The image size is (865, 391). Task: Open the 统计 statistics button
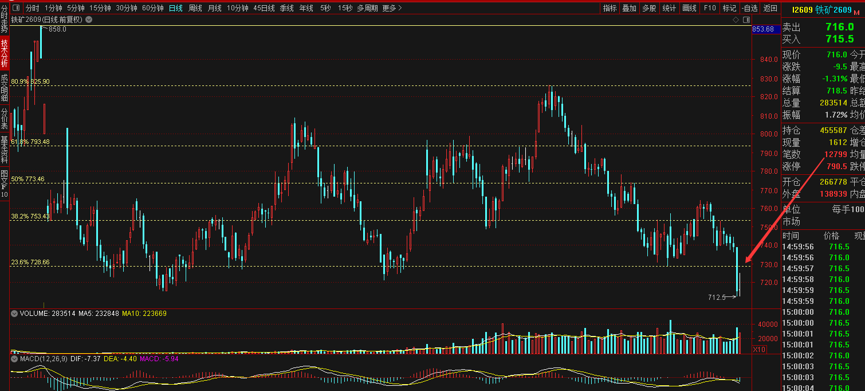pos(669,8)
